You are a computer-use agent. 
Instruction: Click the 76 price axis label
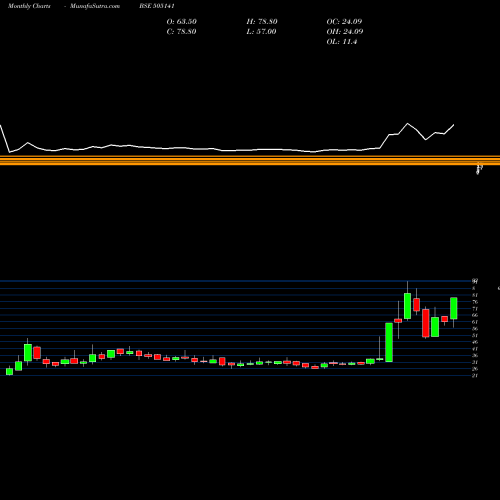click(x=475, y=302)
